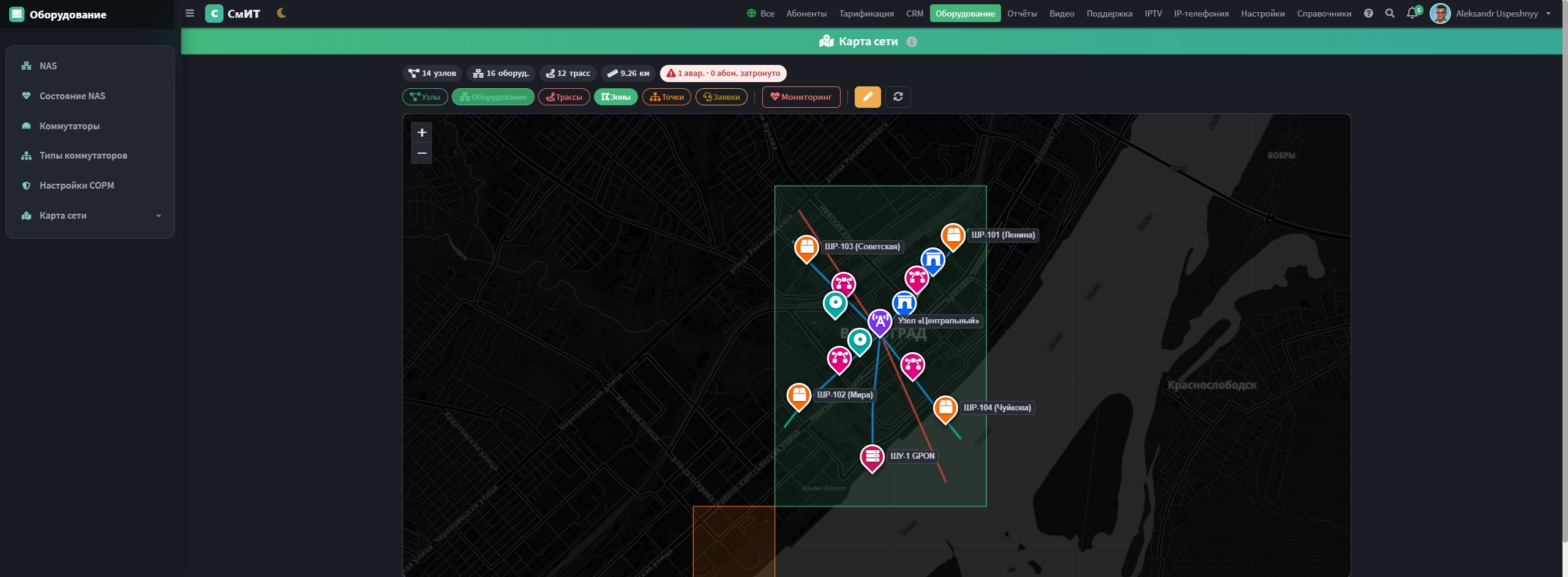This screenshot has width=1568, height=577.
Task: Open the Настройки menu
Action: (x=1262, y=13)
